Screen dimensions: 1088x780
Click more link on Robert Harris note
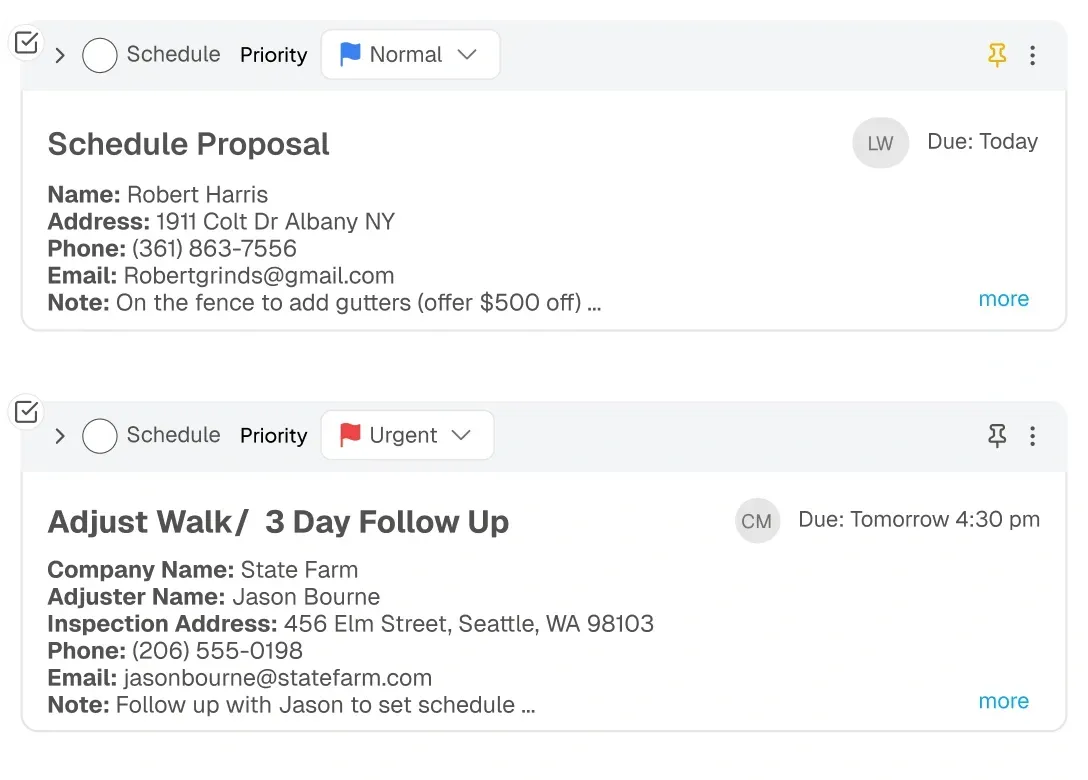(x=1003, y=299)
